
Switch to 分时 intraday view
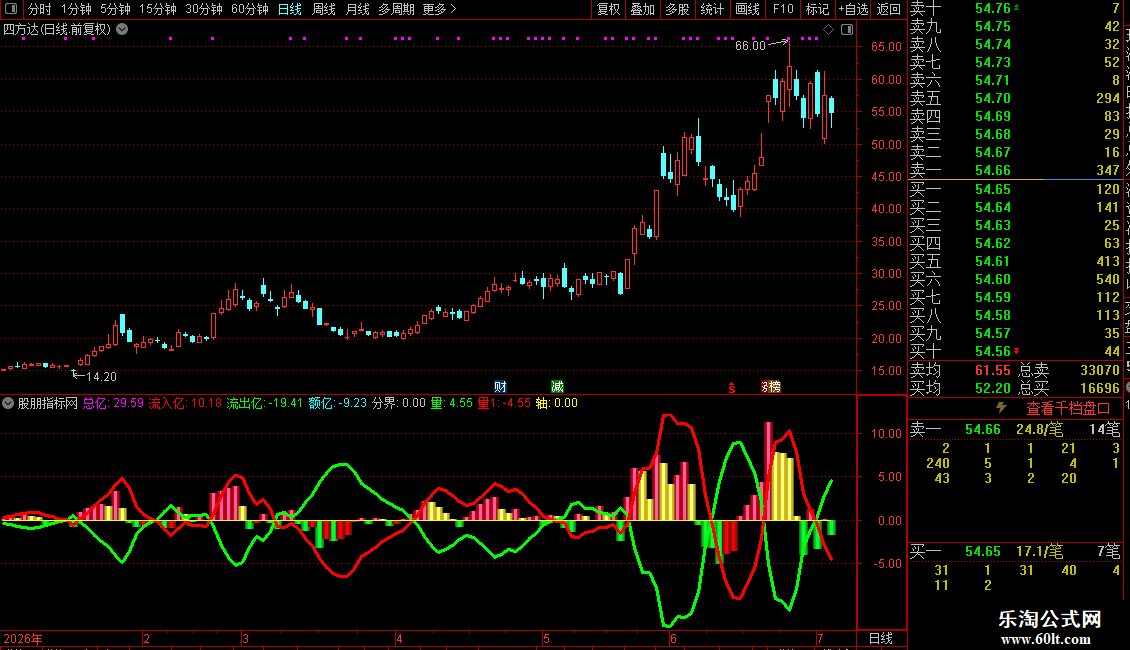point(40,9)
